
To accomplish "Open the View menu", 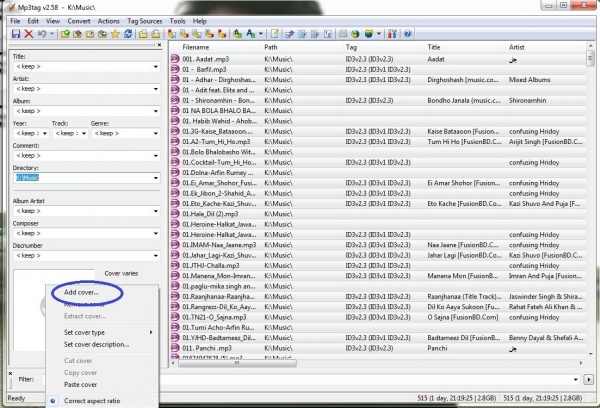I will (x=53, y=21).
